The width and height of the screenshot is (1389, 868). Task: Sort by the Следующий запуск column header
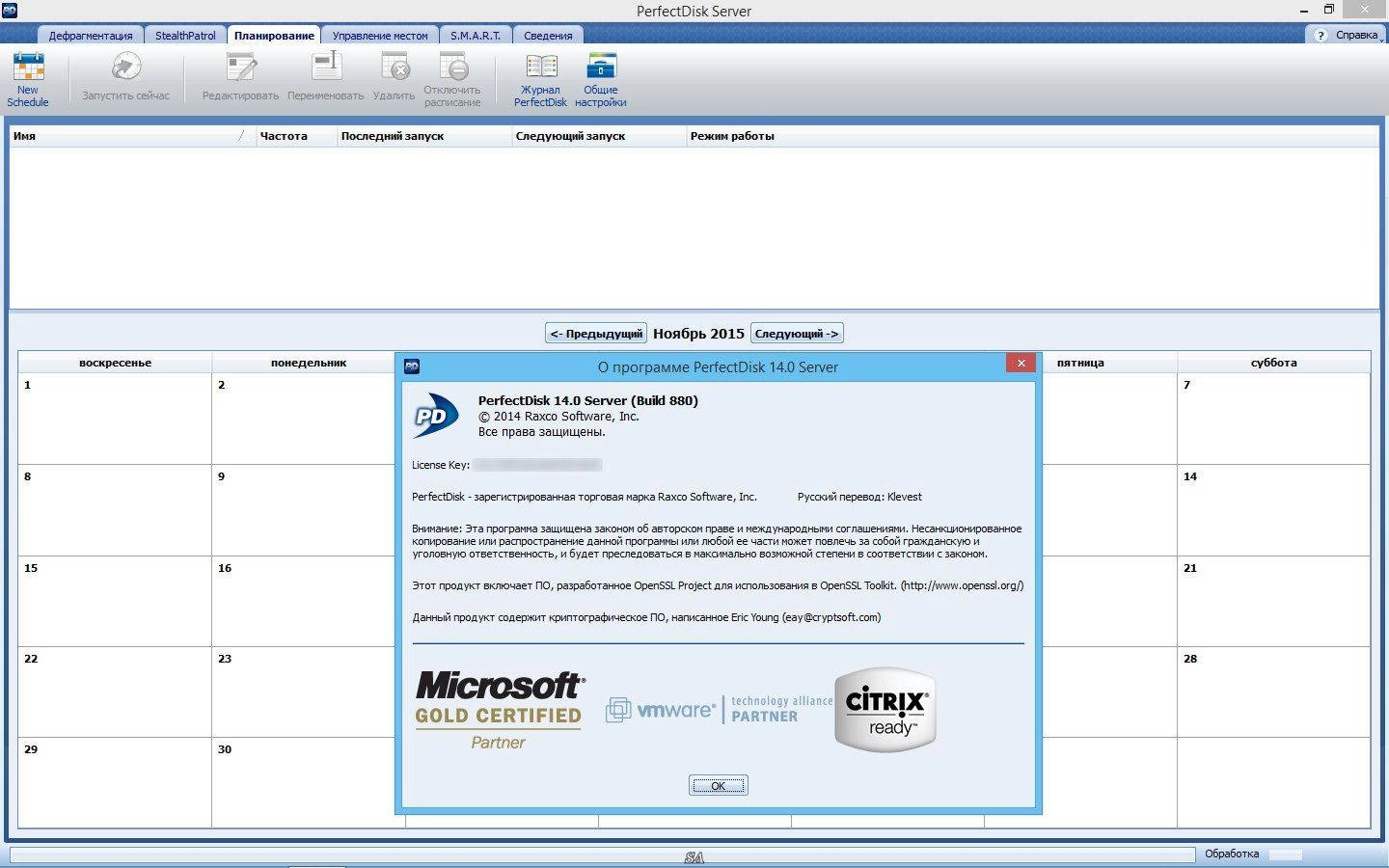coord(599,136)
